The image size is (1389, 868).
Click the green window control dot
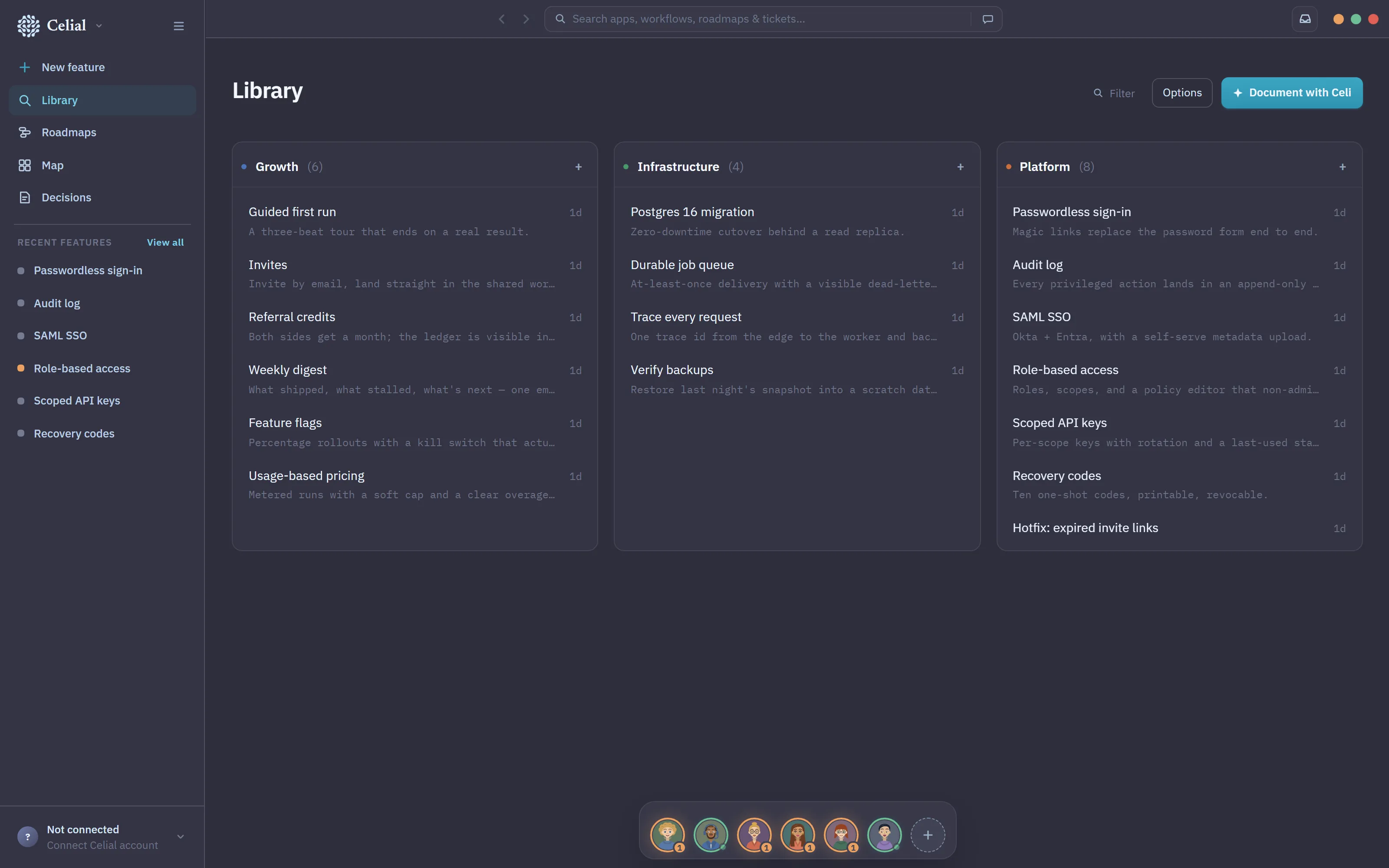(x=1356, y=19)
